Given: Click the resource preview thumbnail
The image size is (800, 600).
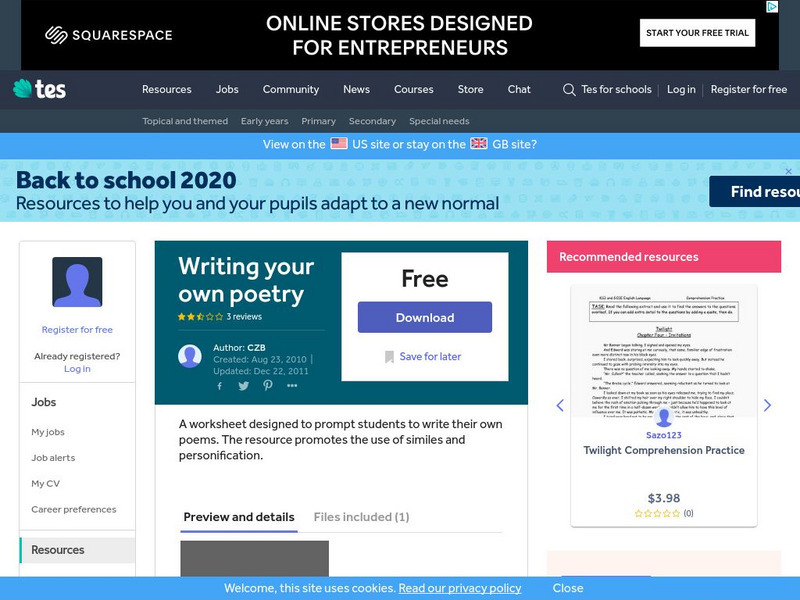Looking at the screenshot, I should coord(255,559).
